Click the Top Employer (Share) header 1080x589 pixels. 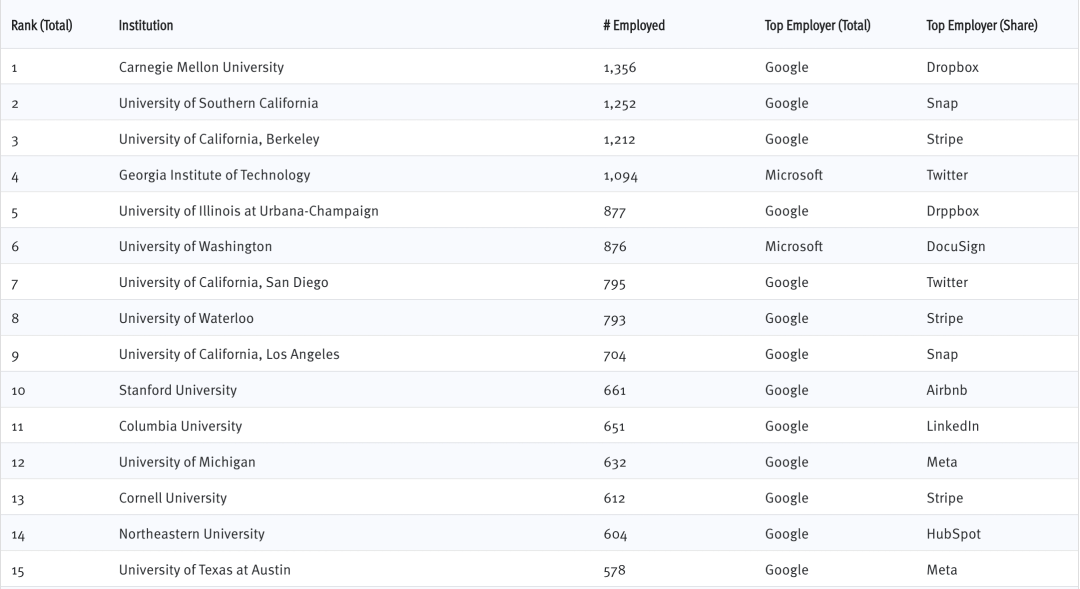981,25
